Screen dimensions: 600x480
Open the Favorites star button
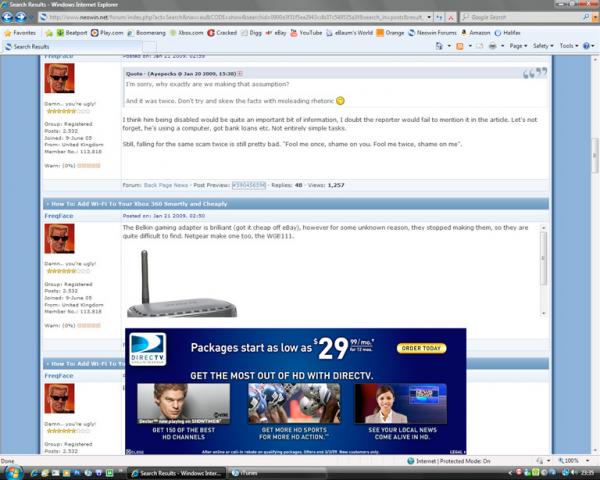point(20,33)
